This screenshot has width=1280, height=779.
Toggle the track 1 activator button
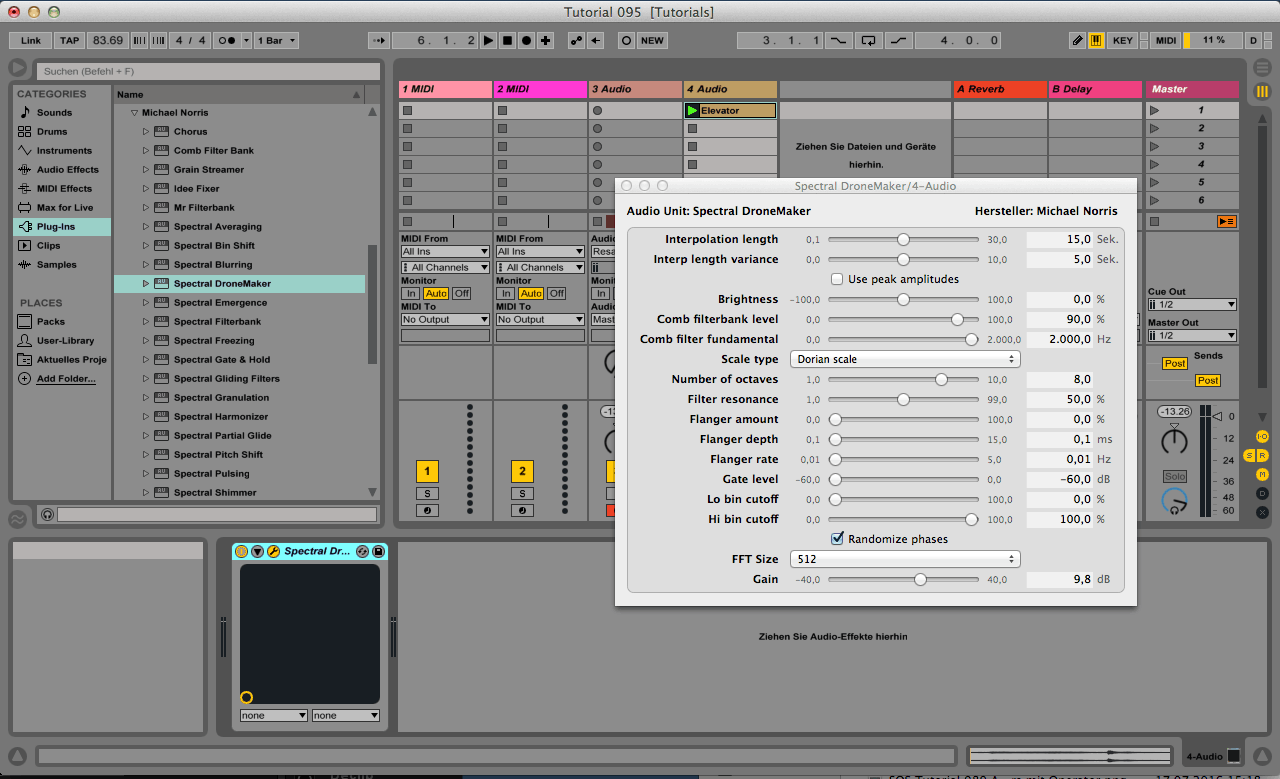pos(427,471)
